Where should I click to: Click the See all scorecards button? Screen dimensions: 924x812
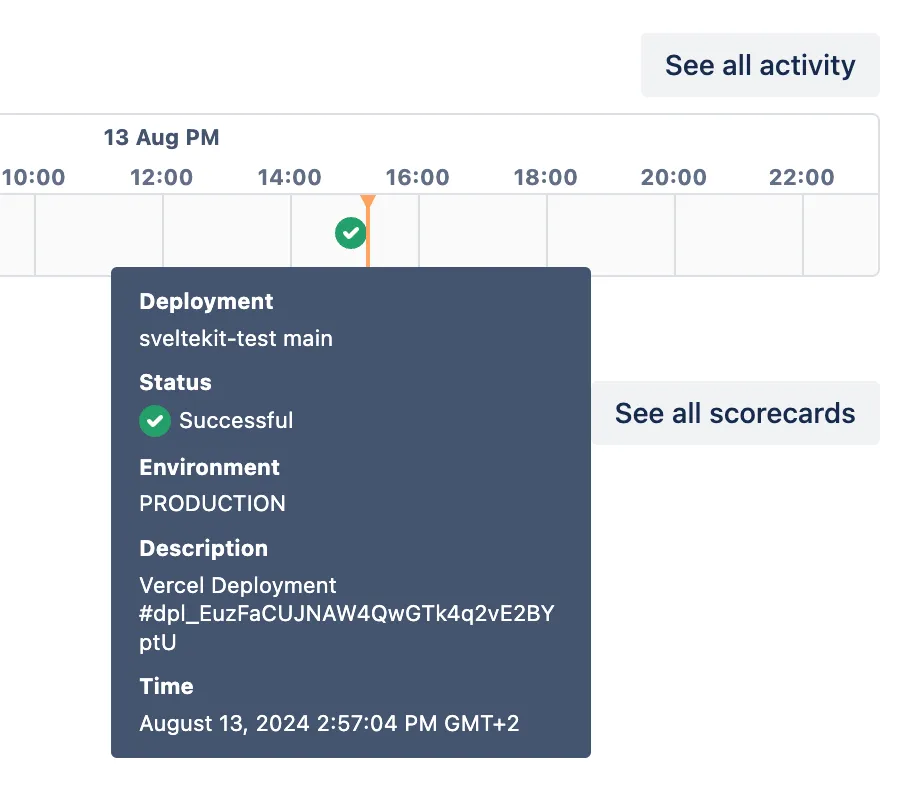point(735,413)
